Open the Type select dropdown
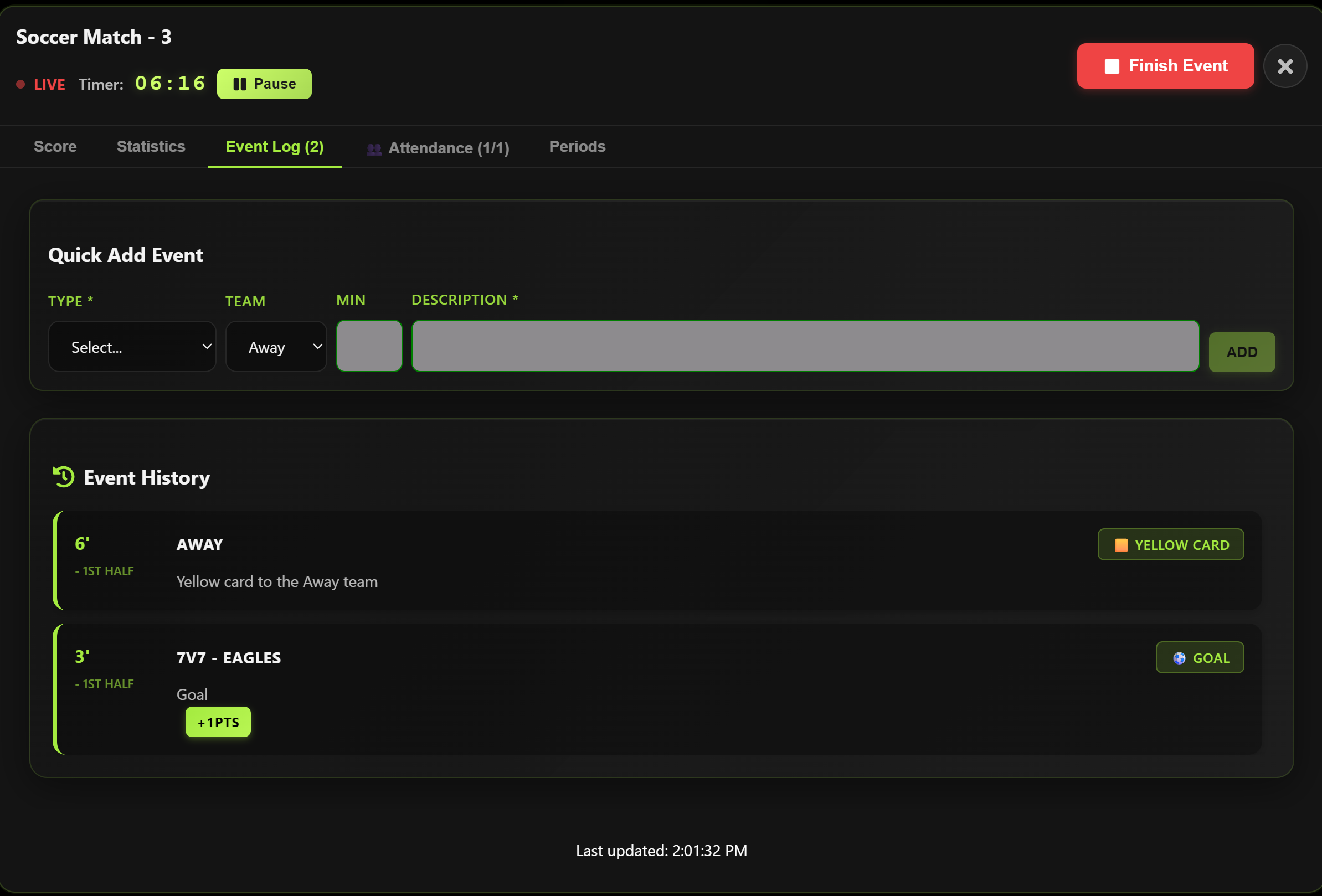Screen dimensions: 1322x896 [132, 347]
